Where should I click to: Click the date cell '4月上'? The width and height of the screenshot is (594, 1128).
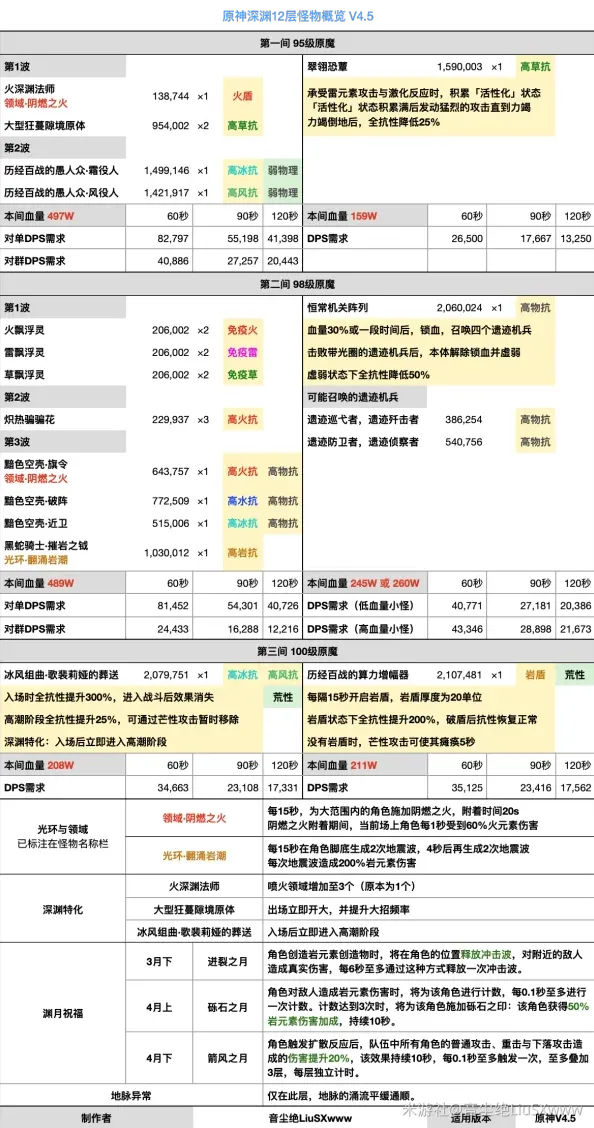[x=157, y=1007]
